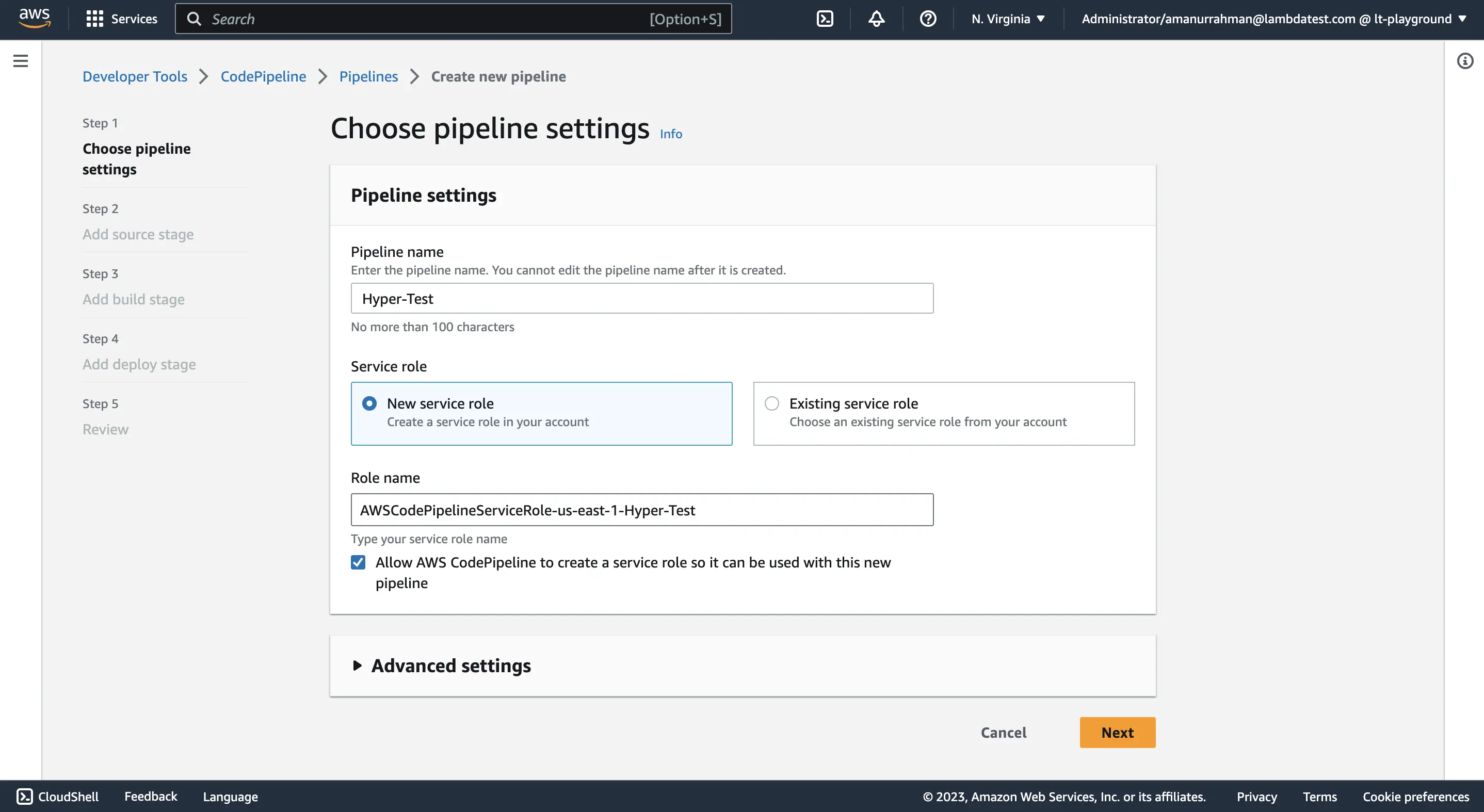1484x812 pixels.
Task: Go to CodePipeline breadcrumb link
Action: [263, 76]
